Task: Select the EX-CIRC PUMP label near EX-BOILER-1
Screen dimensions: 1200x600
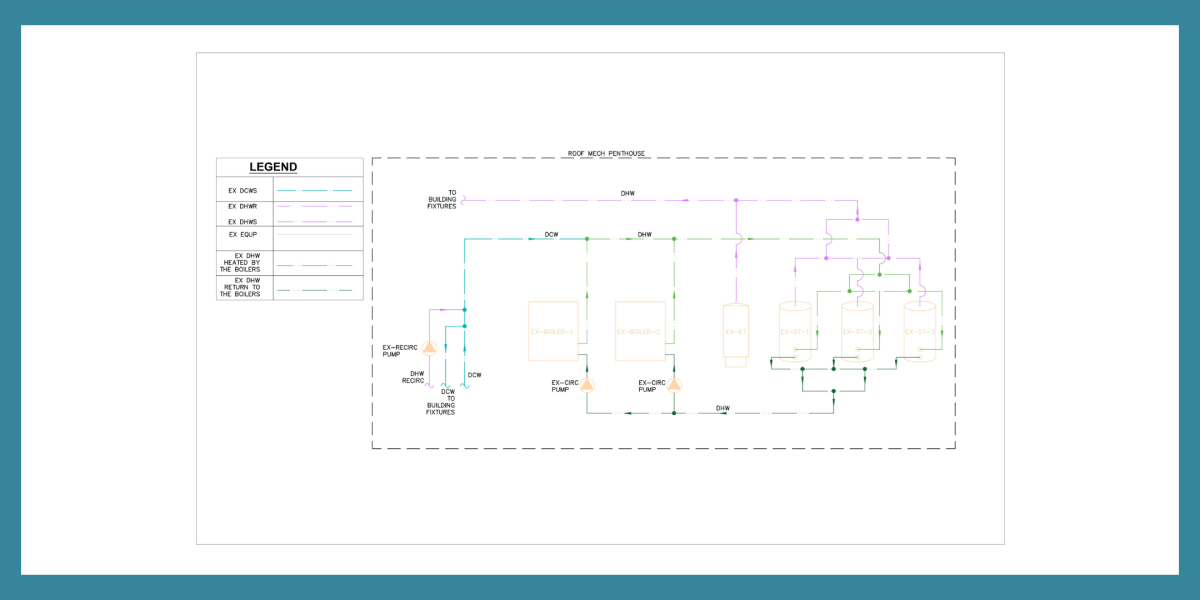Action: 565,385
